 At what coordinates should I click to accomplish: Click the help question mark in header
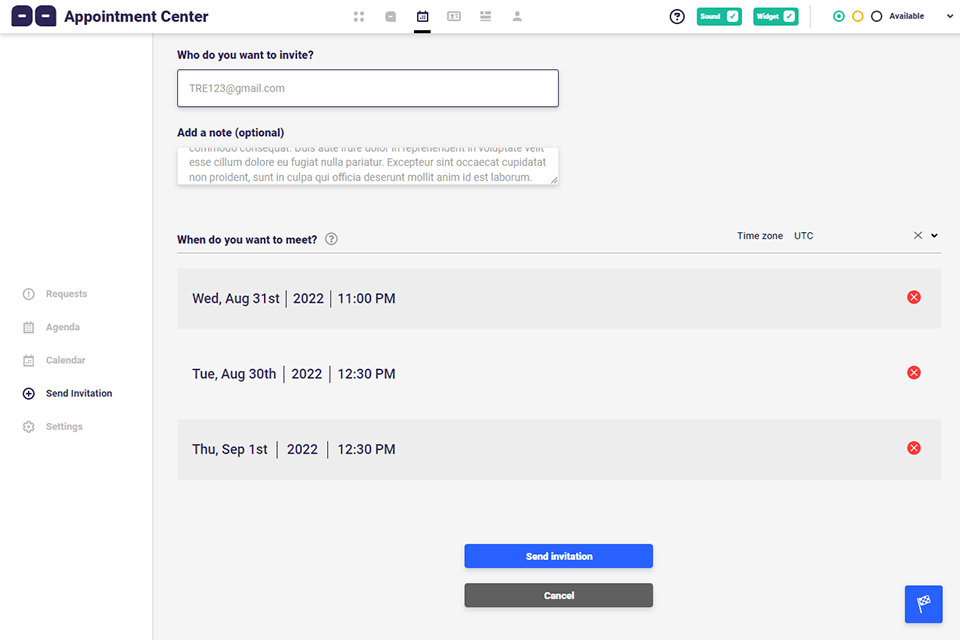coord(677,17)
